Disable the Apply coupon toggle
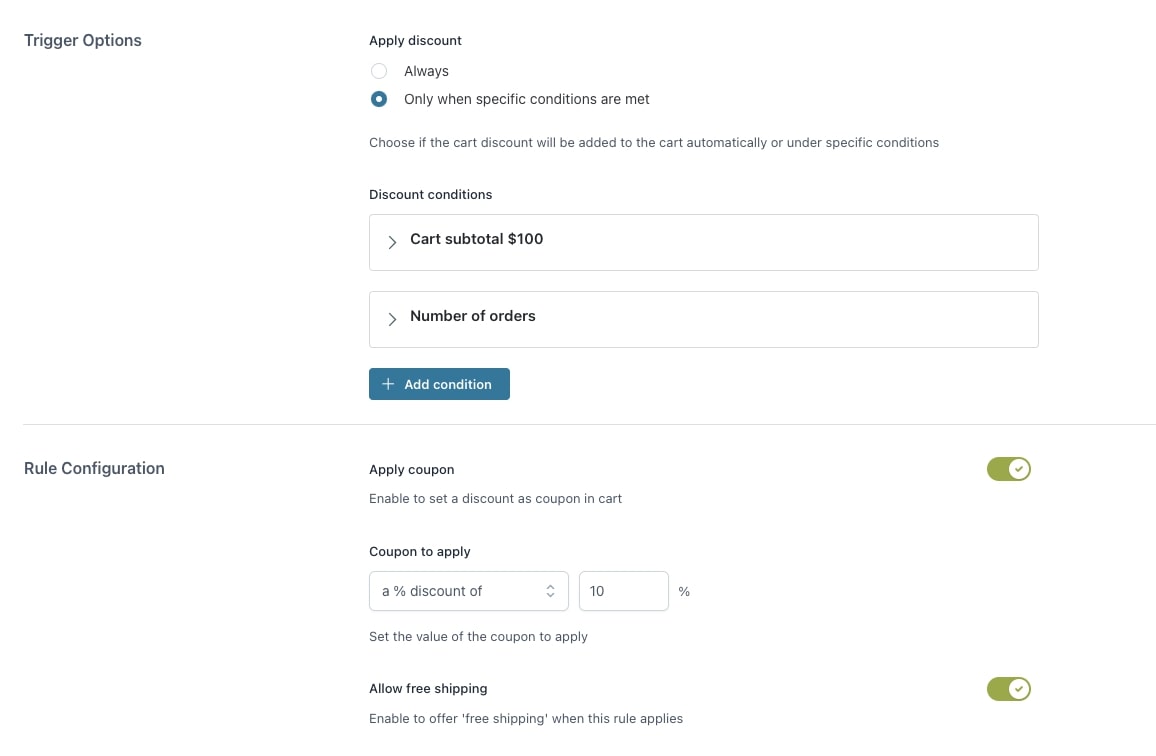 point(1008,469)
